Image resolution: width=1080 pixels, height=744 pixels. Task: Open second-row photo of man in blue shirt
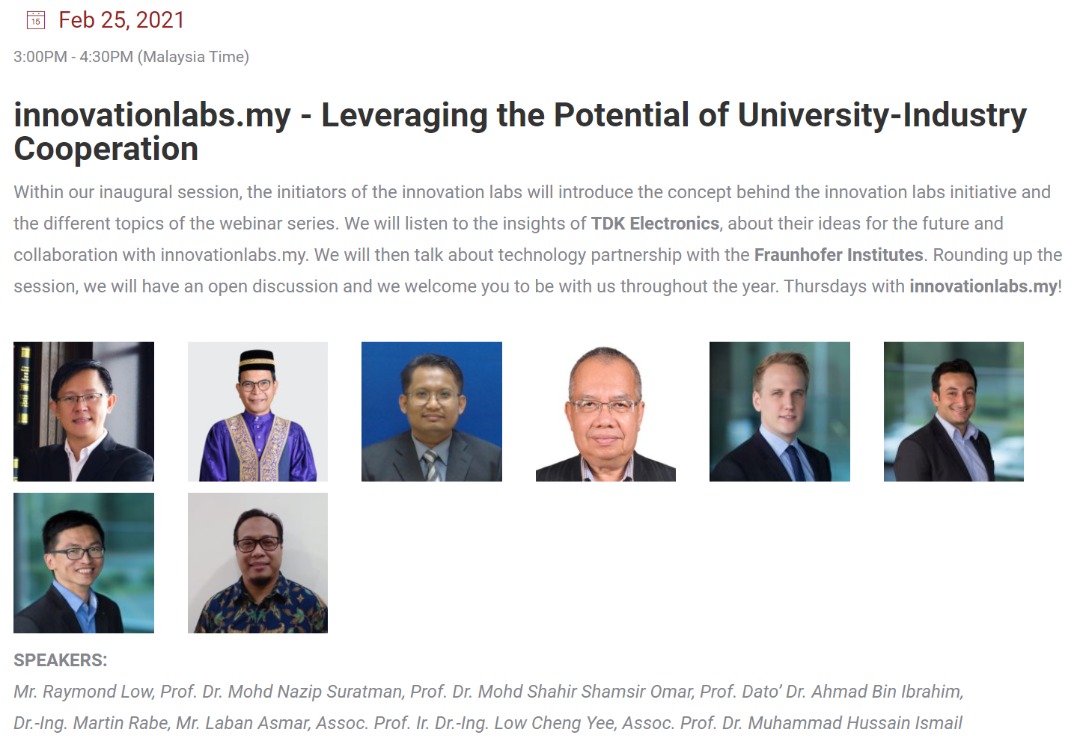click(x=84, y=563)
